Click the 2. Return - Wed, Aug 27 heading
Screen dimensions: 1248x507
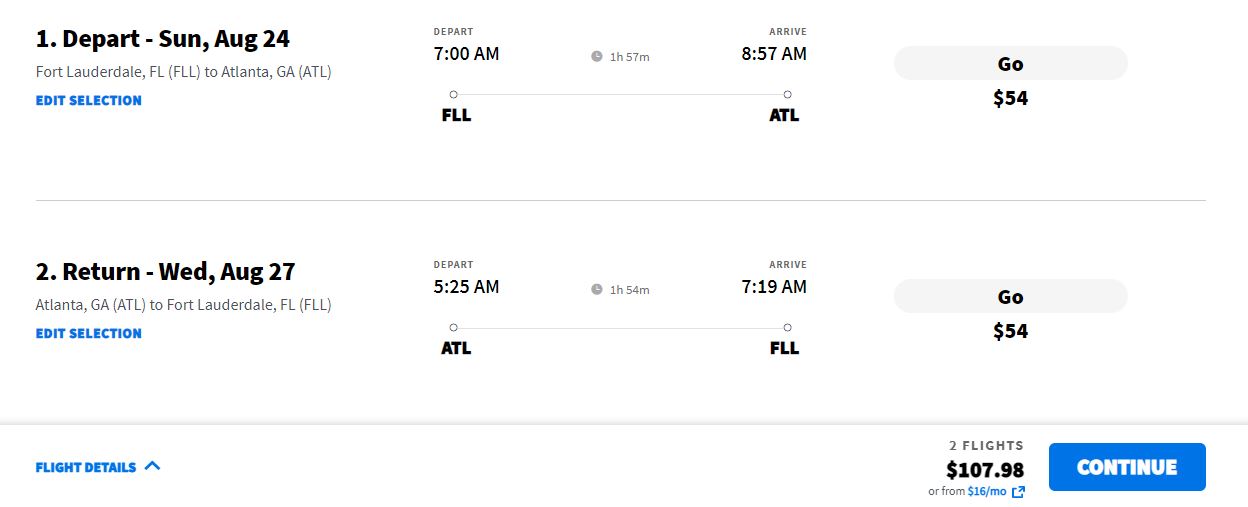166,272
